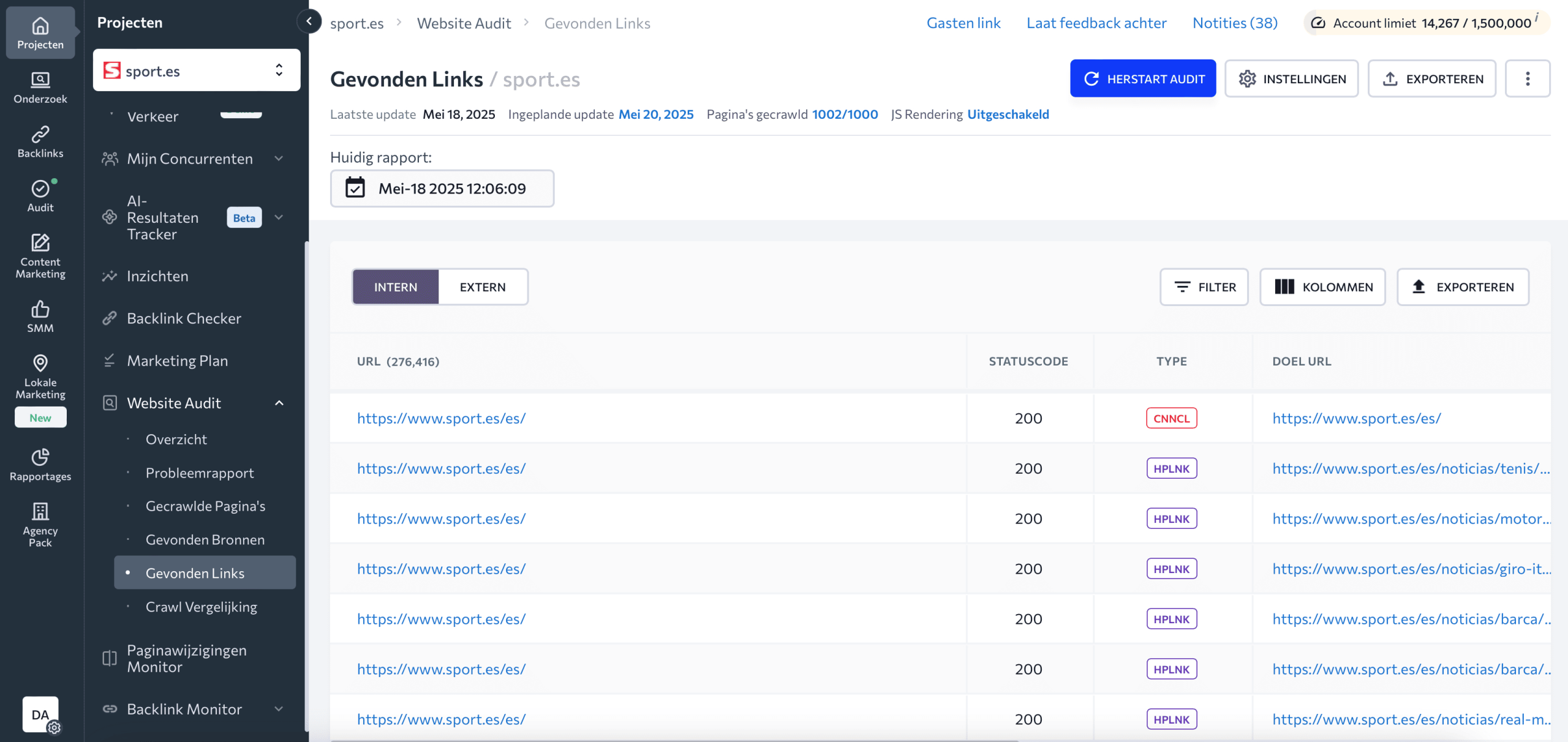Viewport: 1568px width, 742px height.
Task: Open Audit section icon
Action: click(40, 196)
